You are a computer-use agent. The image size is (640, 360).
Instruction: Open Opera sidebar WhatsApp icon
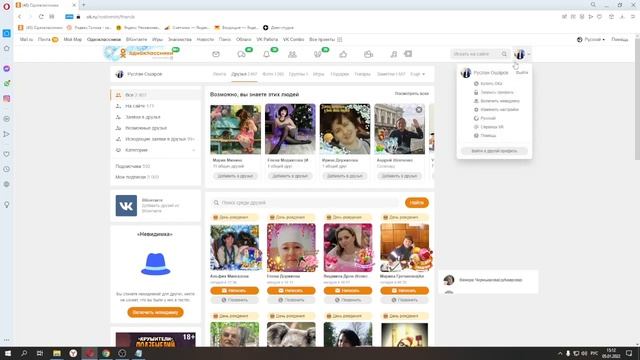[7, 83]
